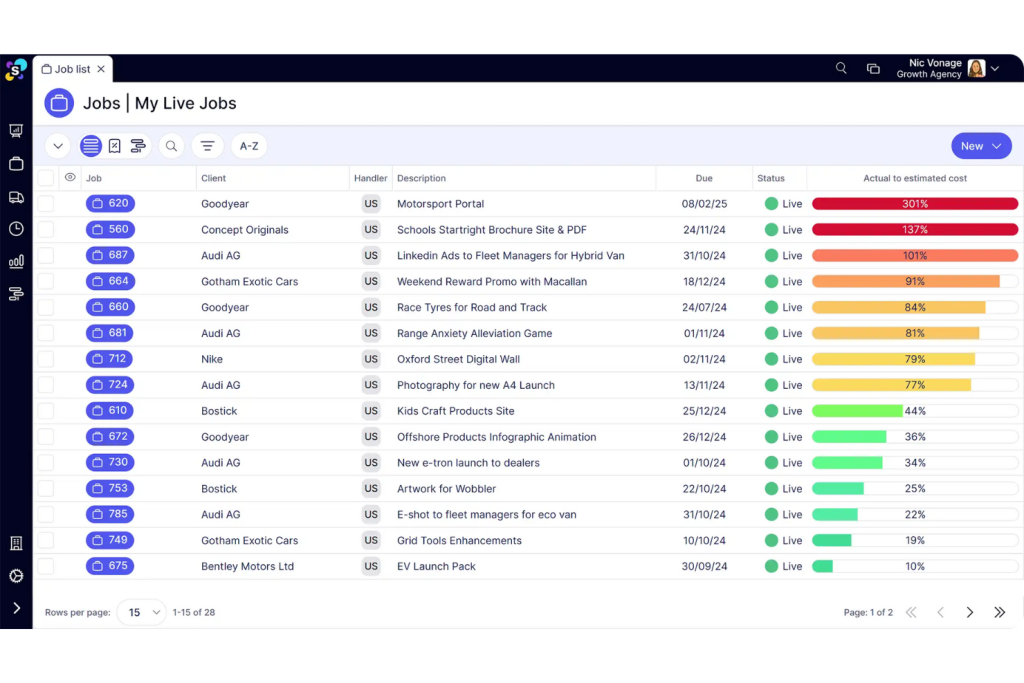Sort by the Due column header

704,178
